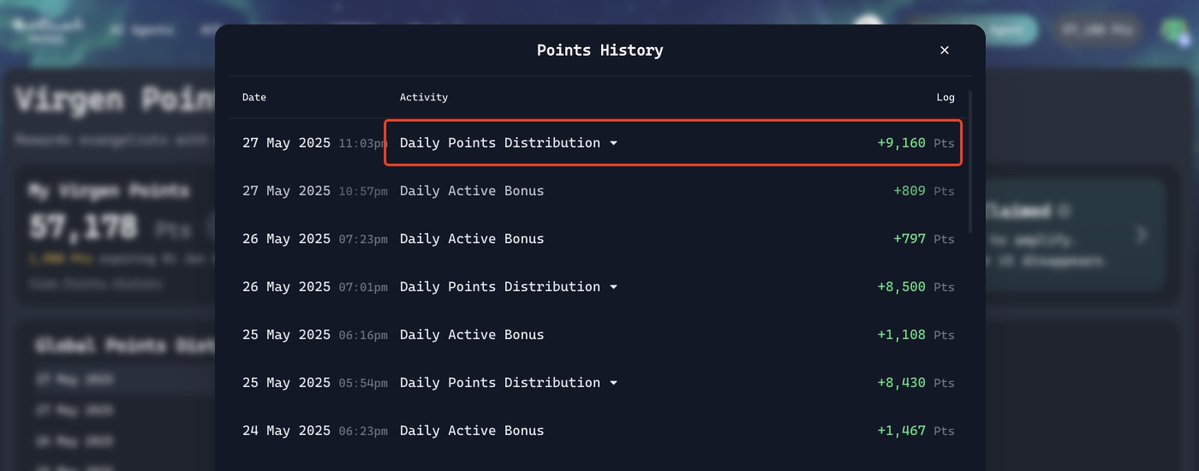Click the Date column header
The width and height of the screenshot is (1199, 471).
[x=254, y=98]
